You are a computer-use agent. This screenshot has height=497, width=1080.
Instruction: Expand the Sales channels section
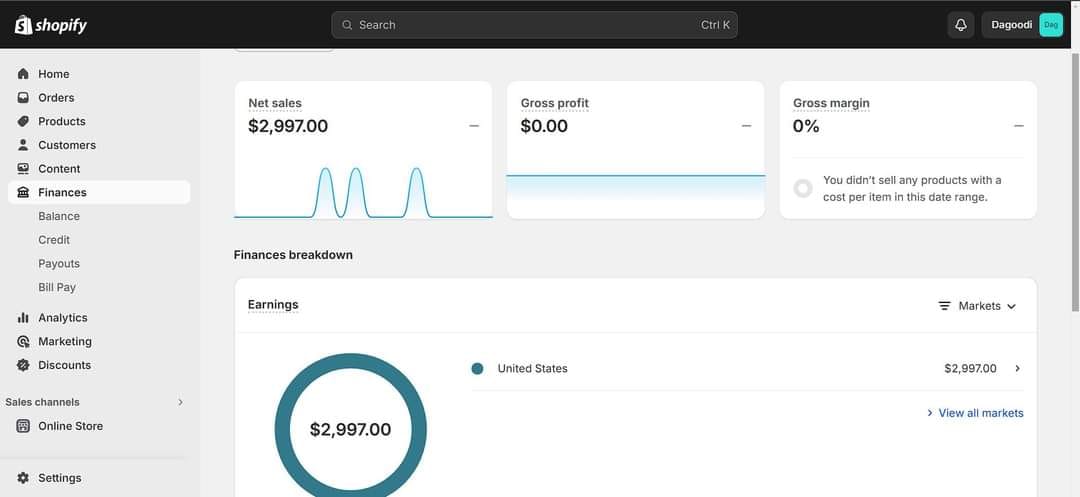pos(180,402)
